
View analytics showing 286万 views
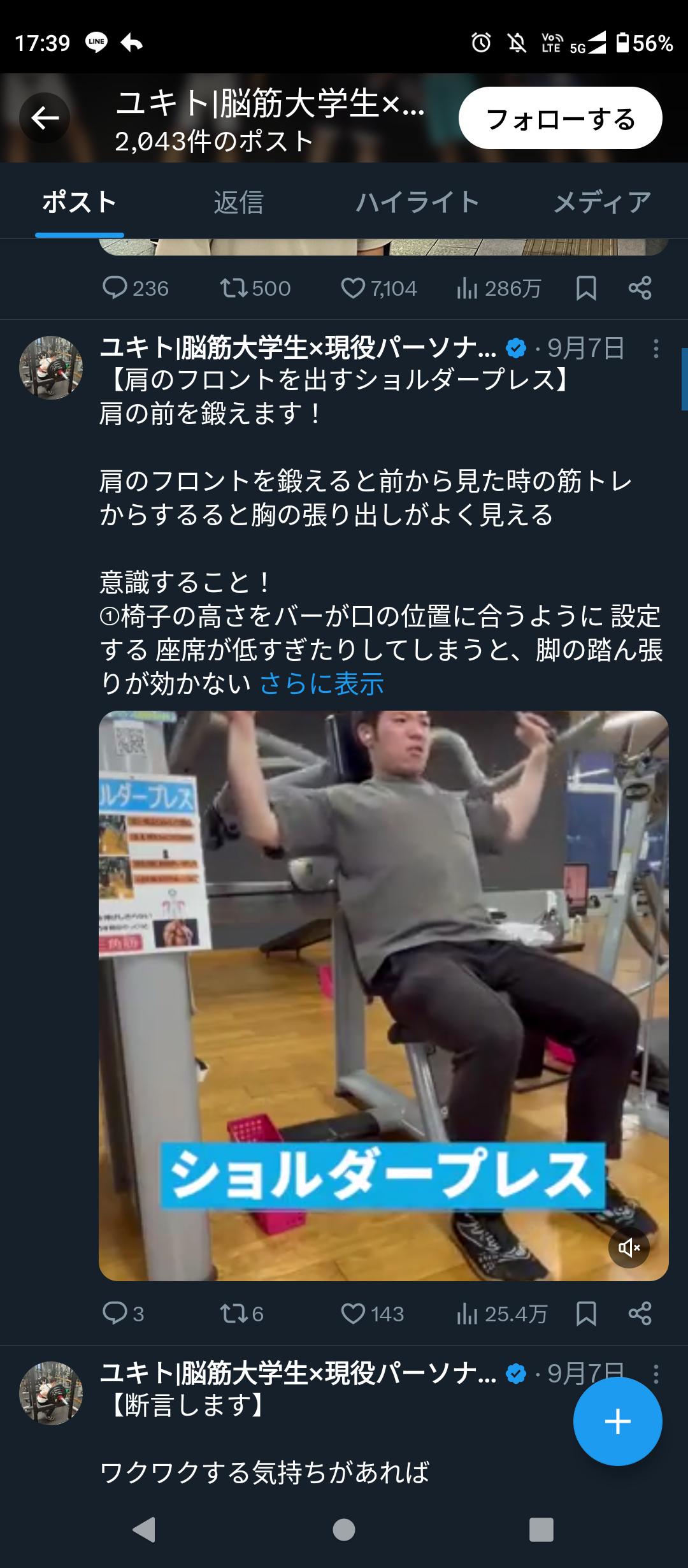[x=499, y=289]
